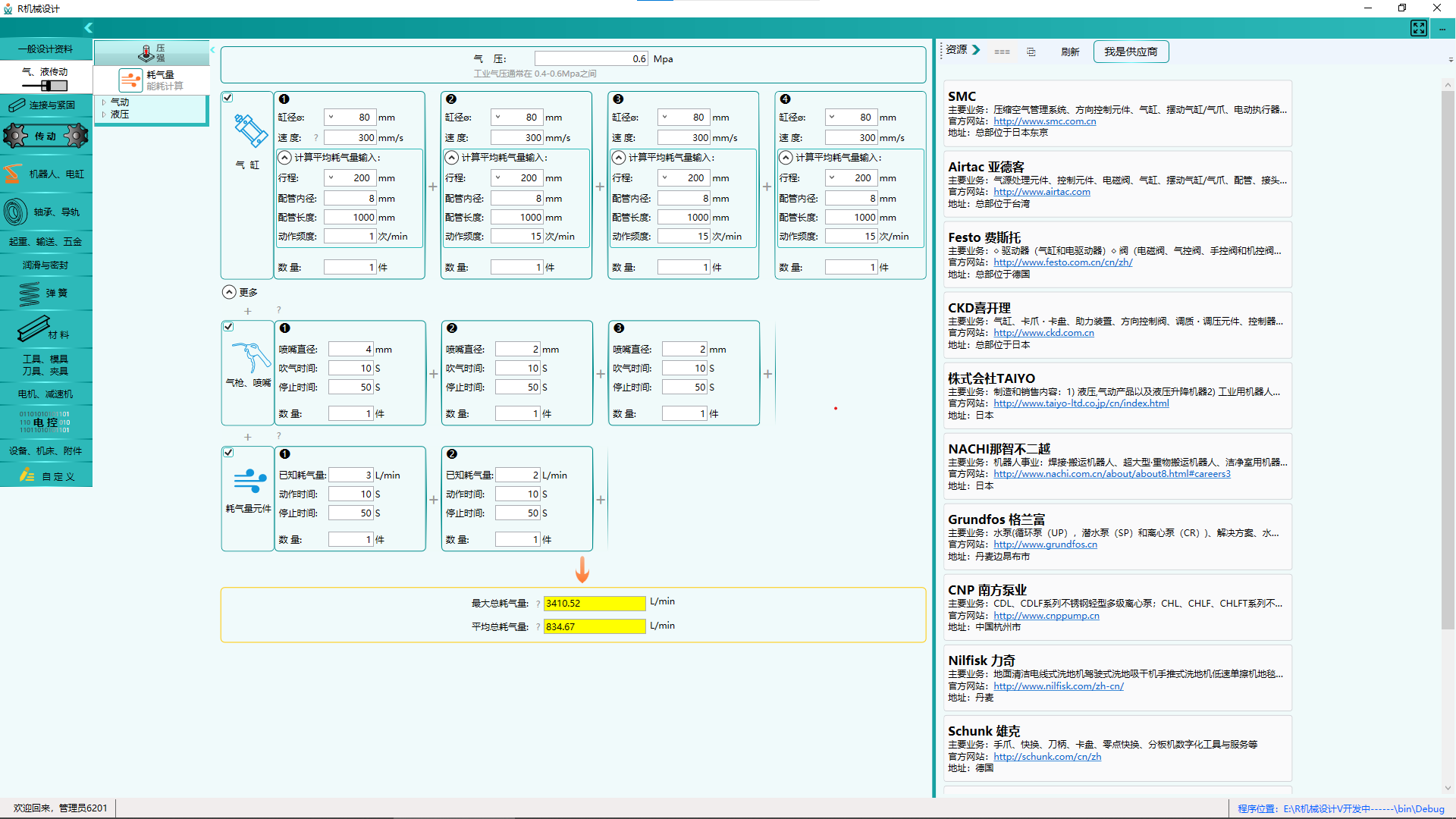Open the 弹簧 spring sidebar category
The height and width of the screenshot is (819, 1456).
pyautogui.click(x=45, y=293)
